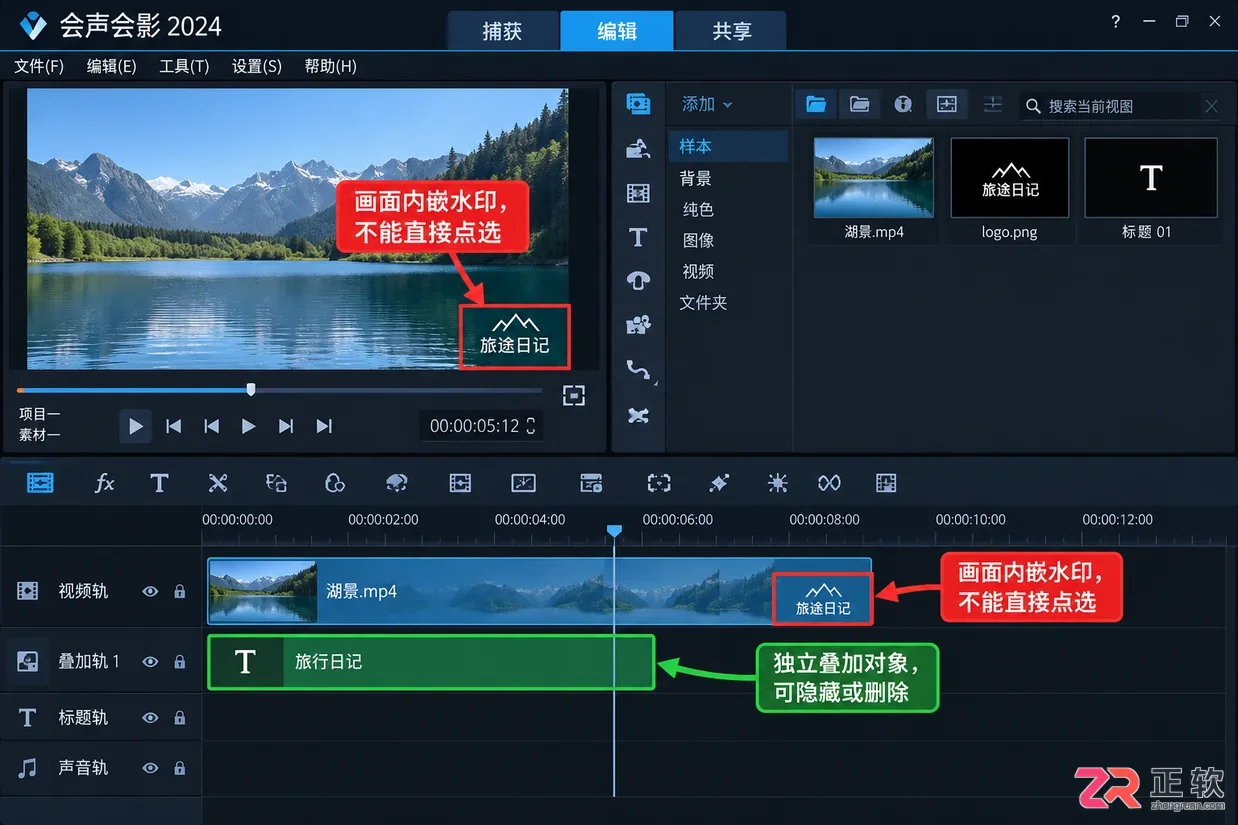Open the Media library sidebar icon

click(x=638, y=104)
